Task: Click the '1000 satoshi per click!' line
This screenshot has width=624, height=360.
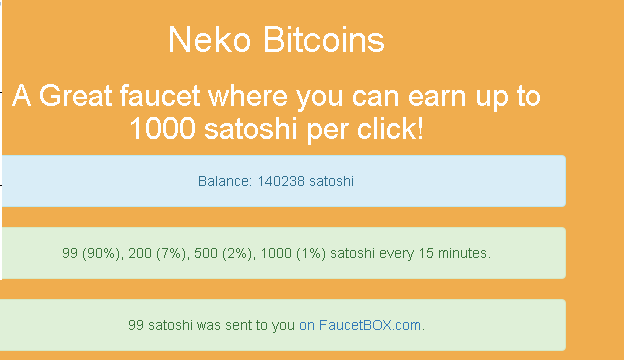Action: [x=276, y=128]
